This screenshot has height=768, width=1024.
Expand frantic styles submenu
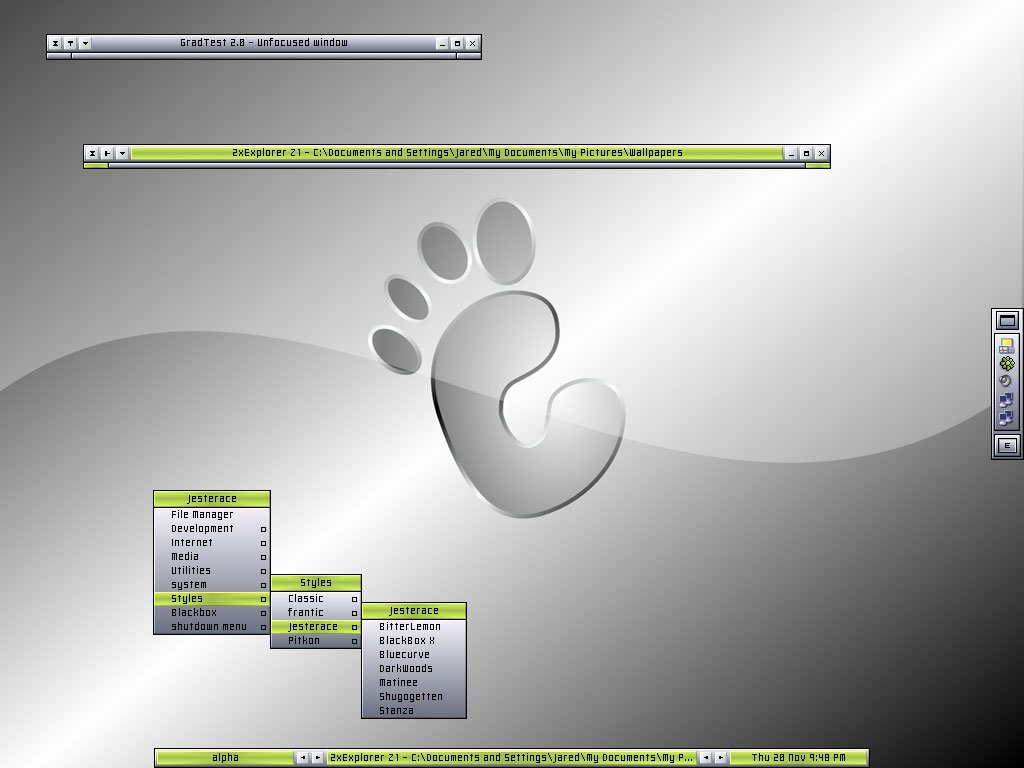click(316, 613)
